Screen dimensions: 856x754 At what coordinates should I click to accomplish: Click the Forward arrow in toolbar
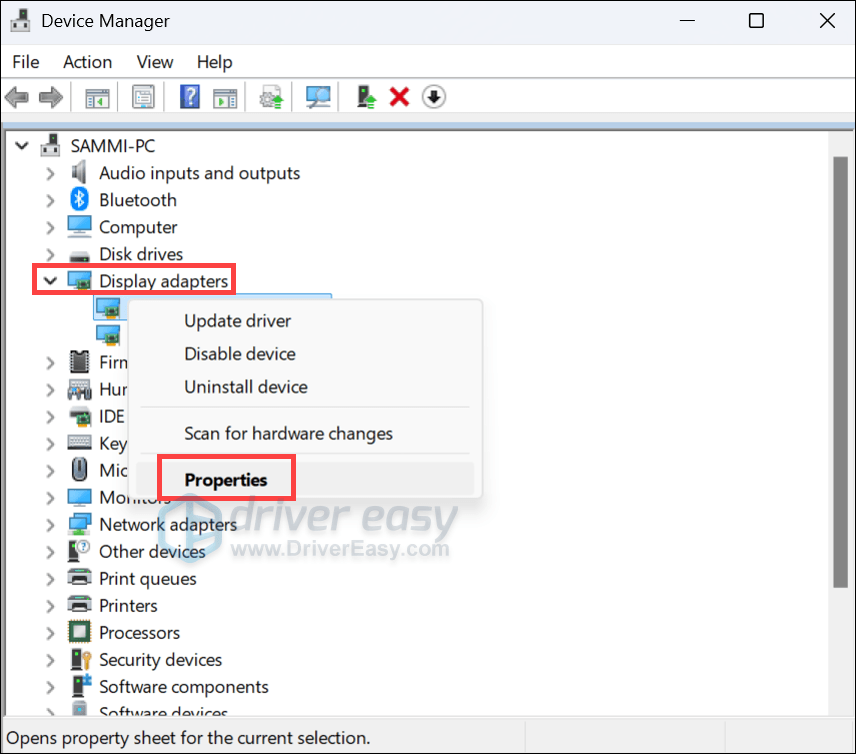point(50,97)
